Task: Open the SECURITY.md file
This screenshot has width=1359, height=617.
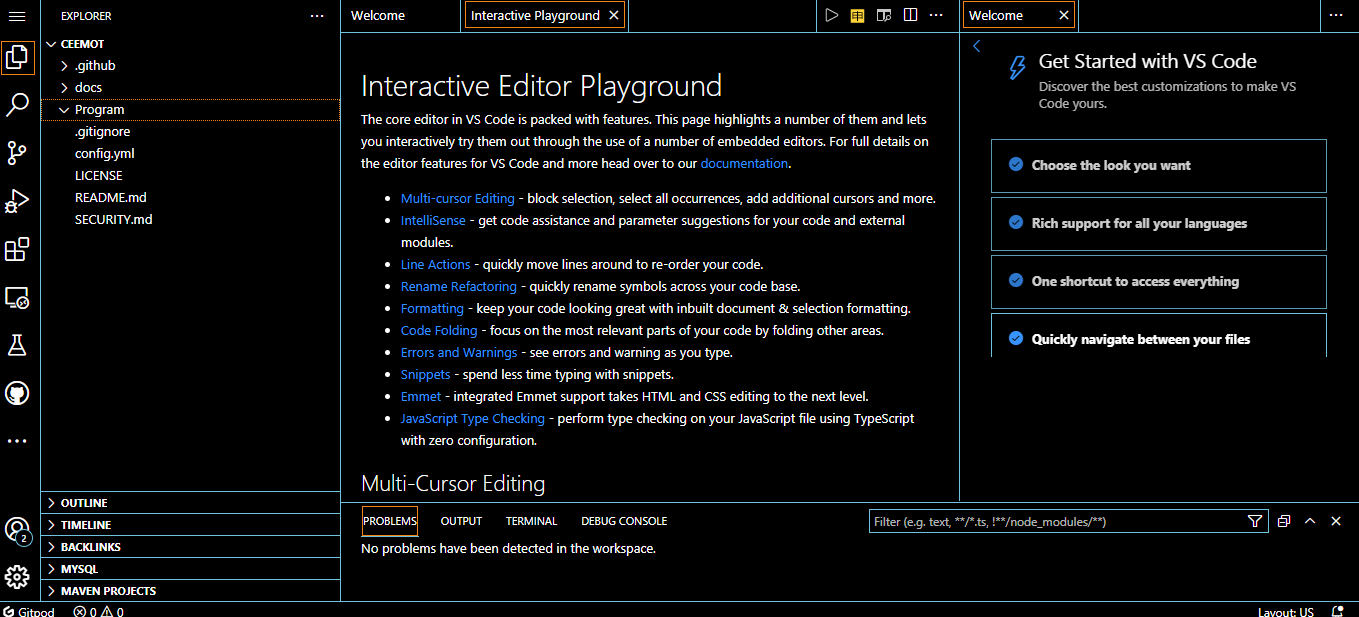Action: point(190,220)
